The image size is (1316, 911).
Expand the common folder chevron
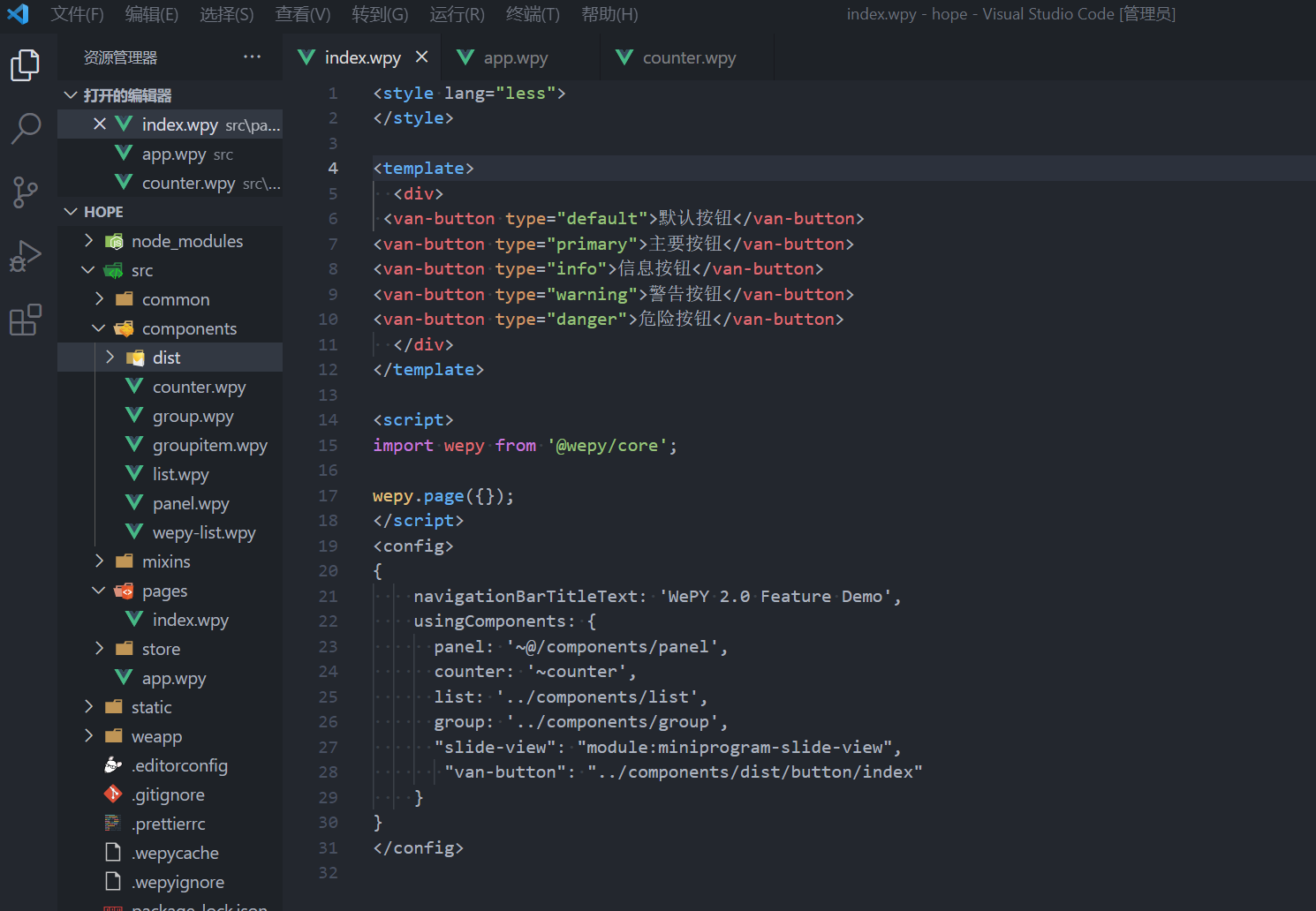click(x=99, y=299)
